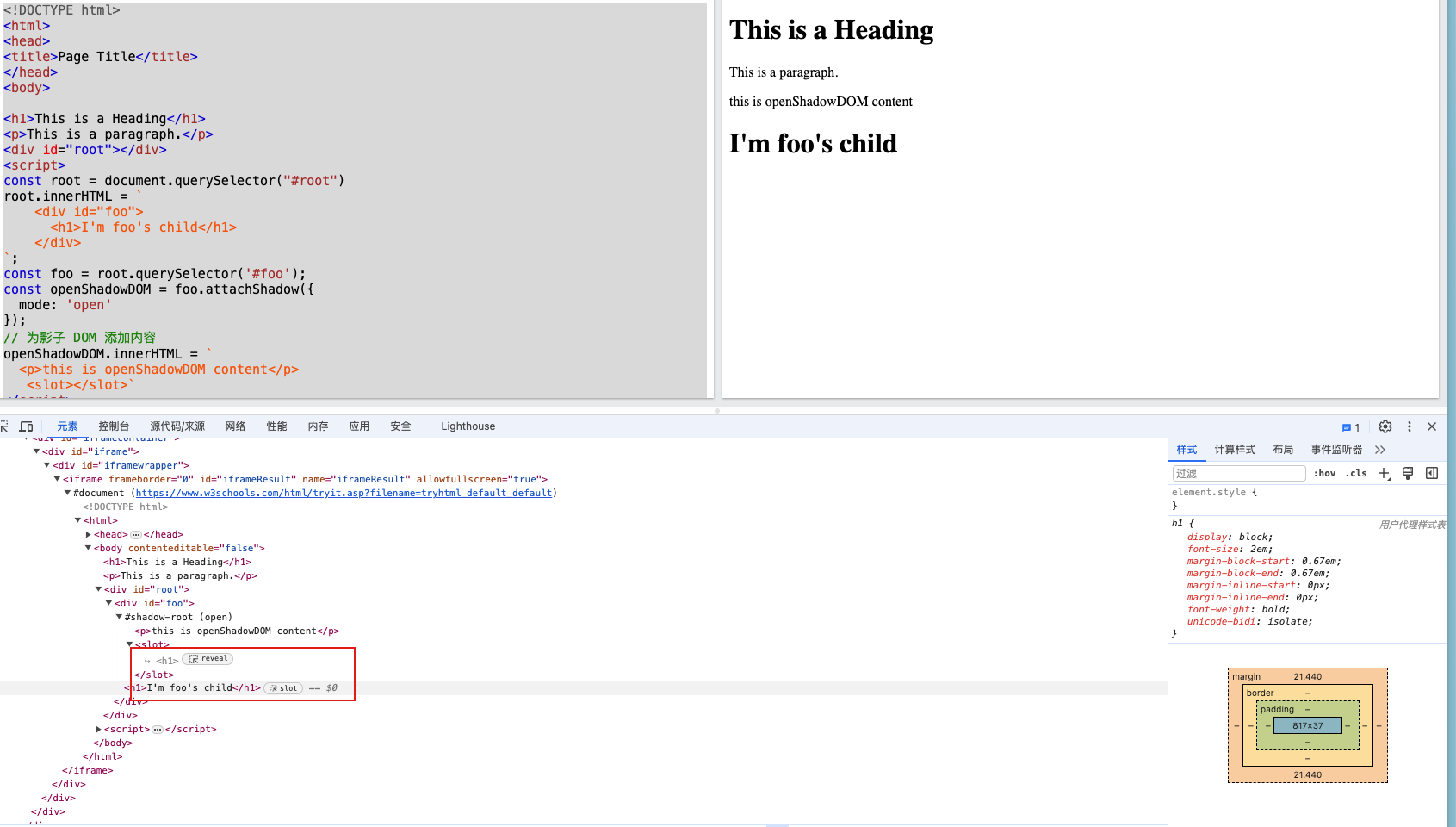The height and width of the screenshot is (827, 1456).
Task: Click the slot badge on foo's child h1
Action: click(283, 688)
